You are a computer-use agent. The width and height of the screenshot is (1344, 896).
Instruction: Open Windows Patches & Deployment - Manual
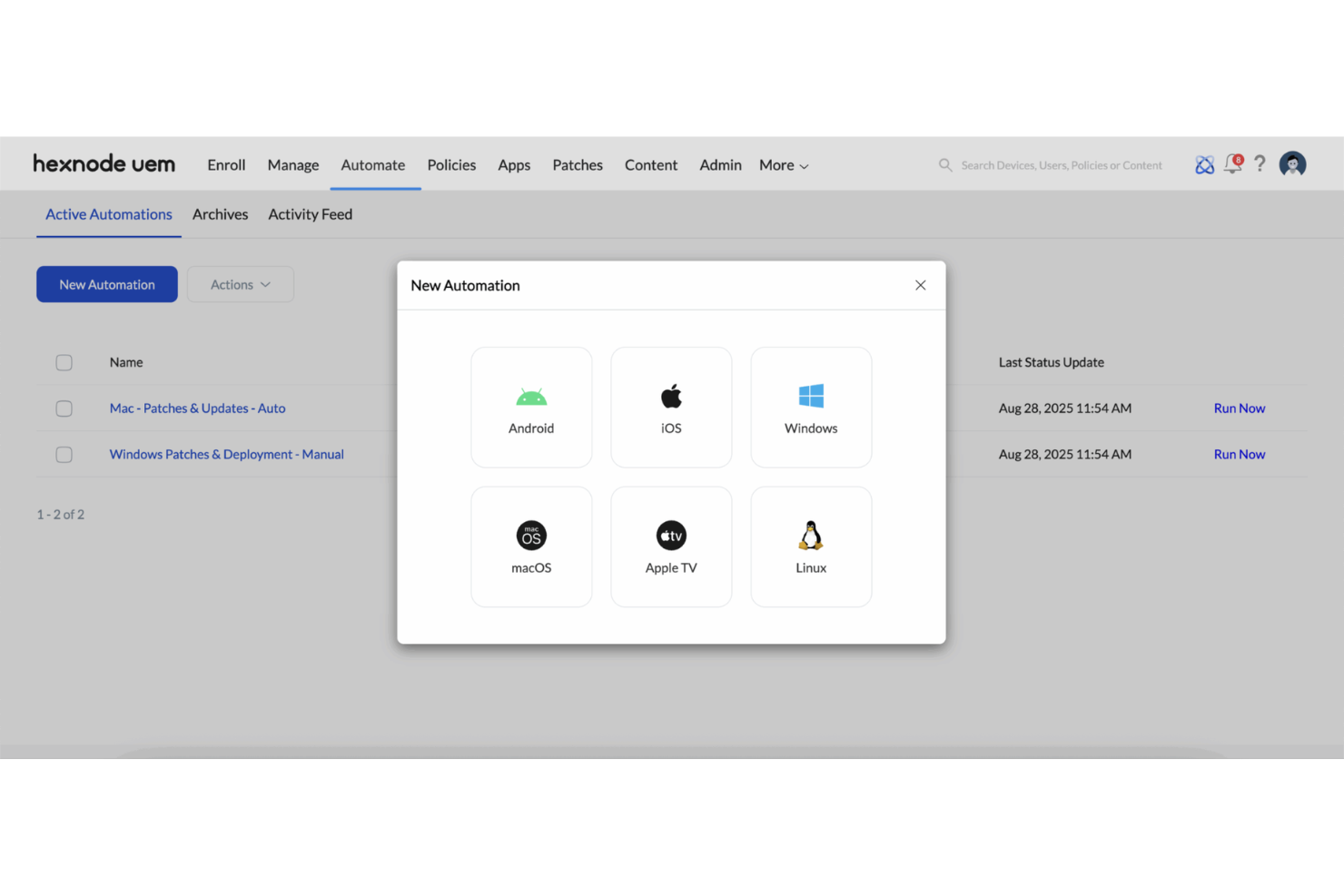pos(227,454)
